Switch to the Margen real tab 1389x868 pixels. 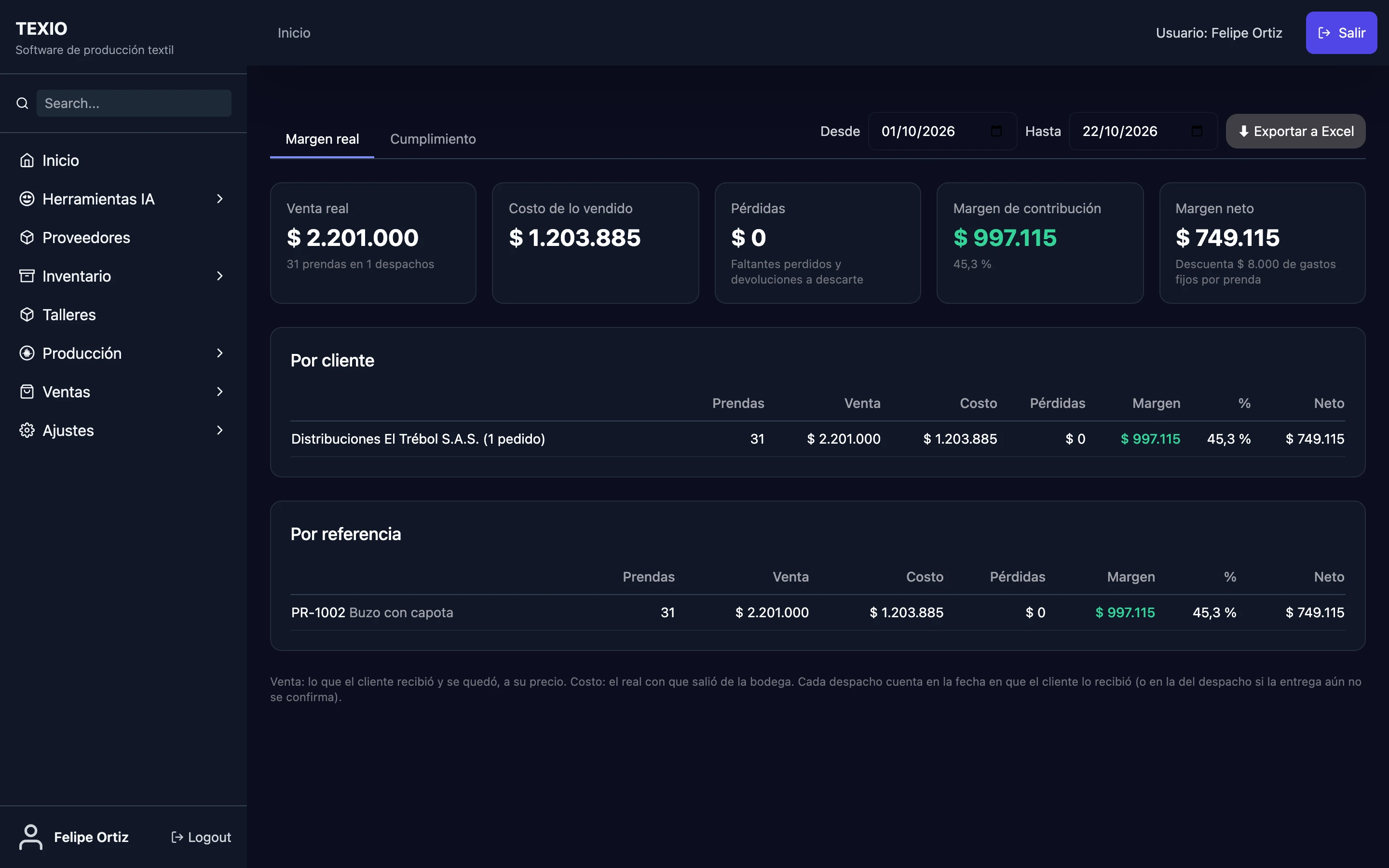pos(322,139)
